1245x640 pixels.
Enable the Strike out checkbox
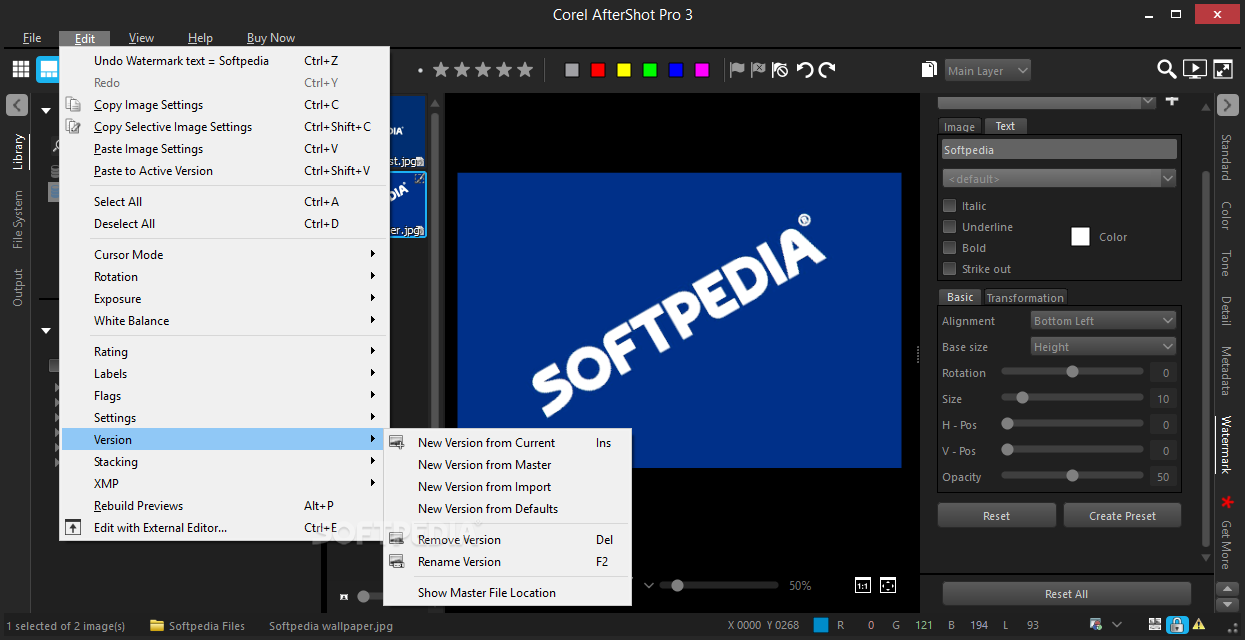coord(949,269)
